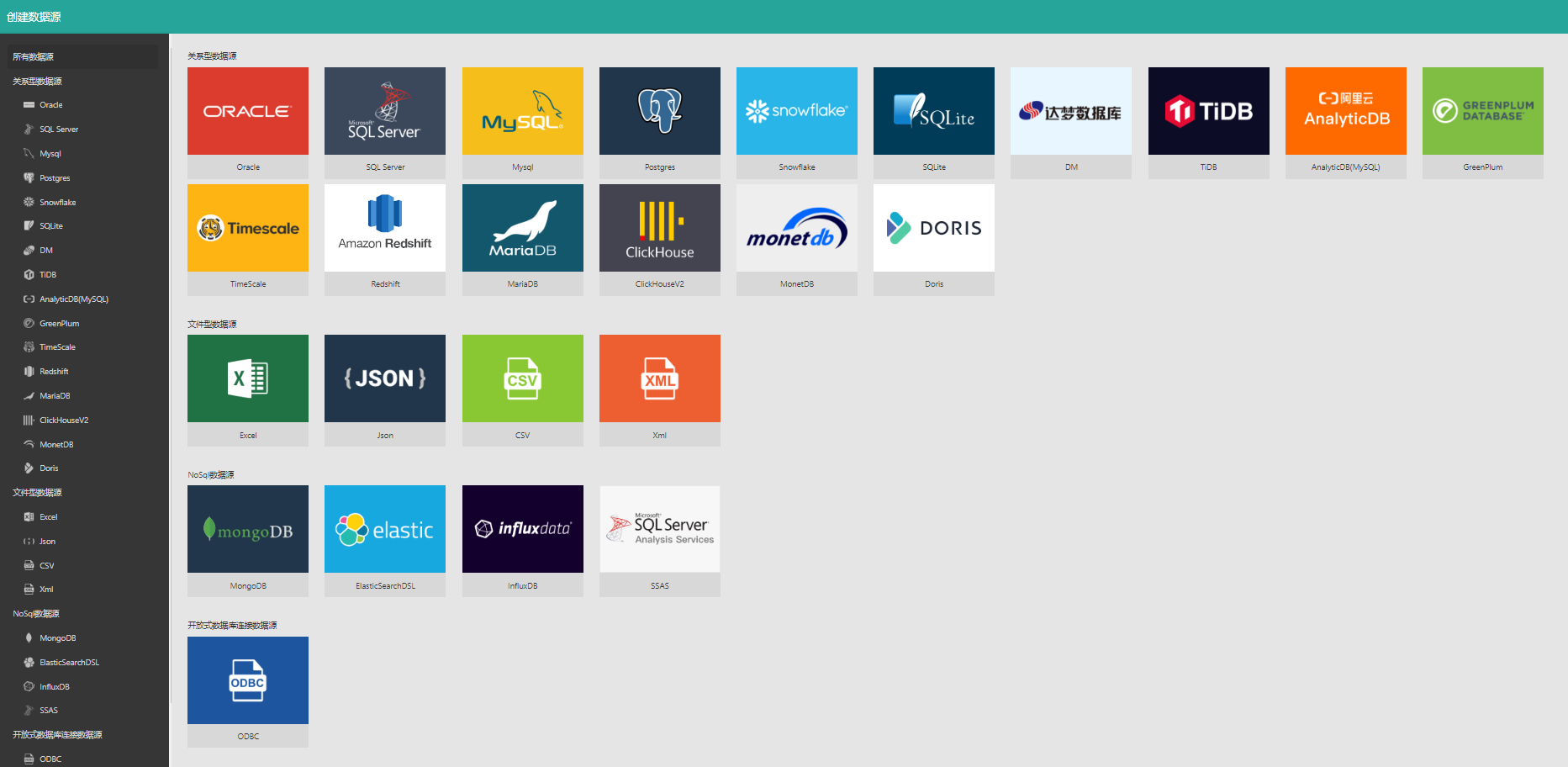Select the GreenPlum database tile
Viewport: 1568px width, 767px height.
click(1483, 123)
